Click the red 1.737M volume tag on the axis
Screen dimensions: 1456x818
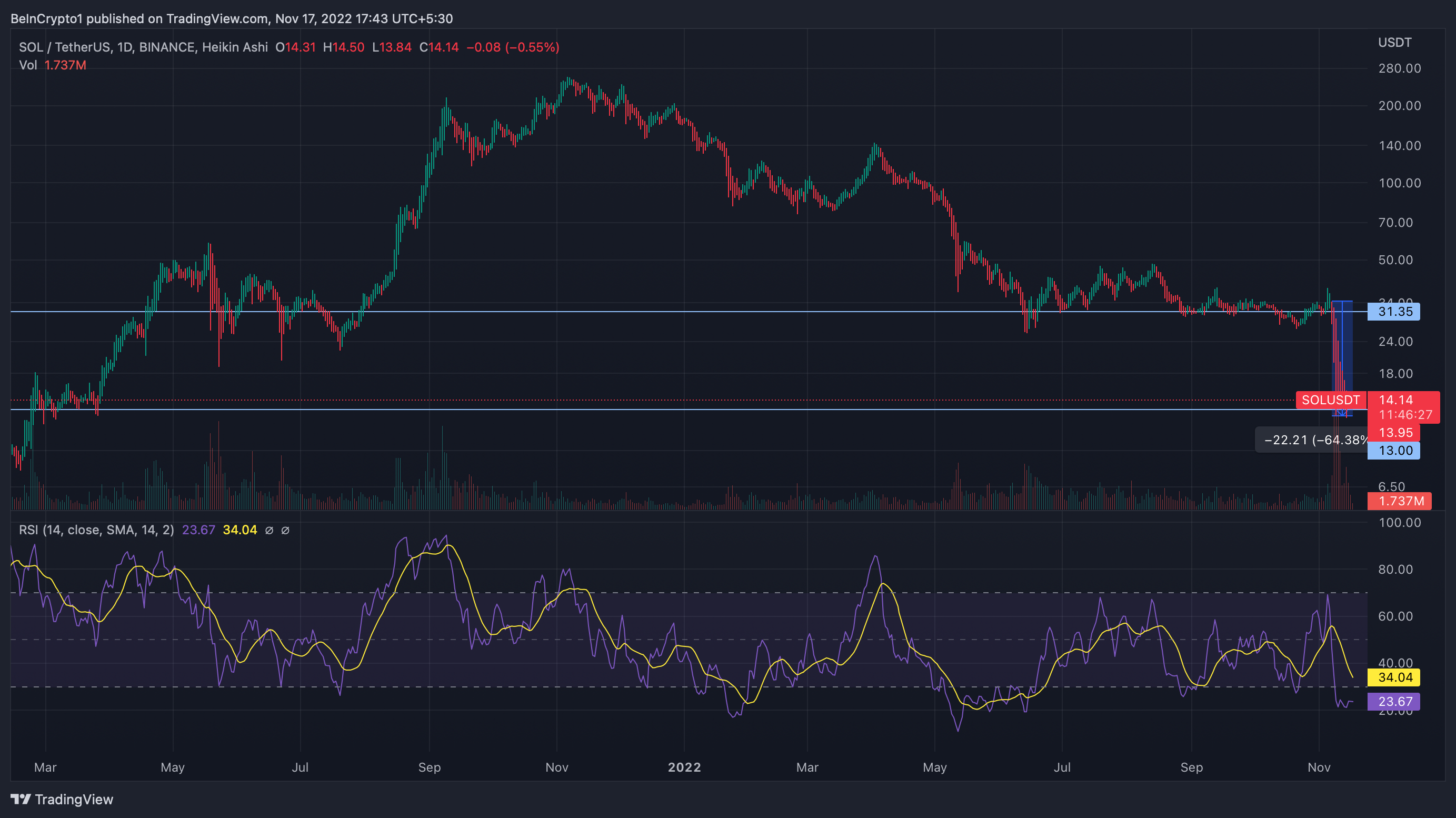[x=1399, y=501]
